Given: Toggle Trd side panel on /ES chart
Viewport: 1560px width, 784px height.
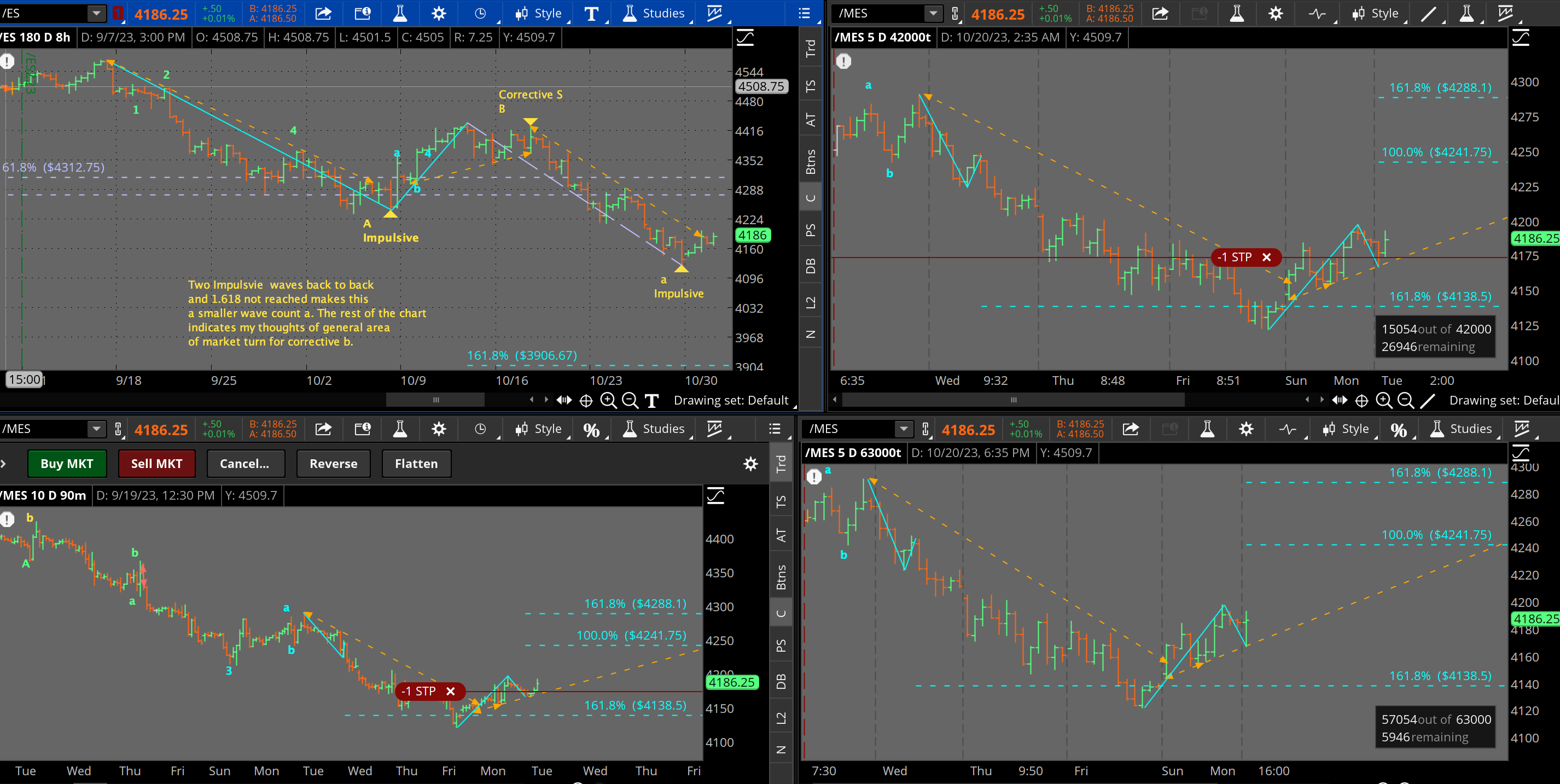Looking at the screenshot, I should pos(810,48).
